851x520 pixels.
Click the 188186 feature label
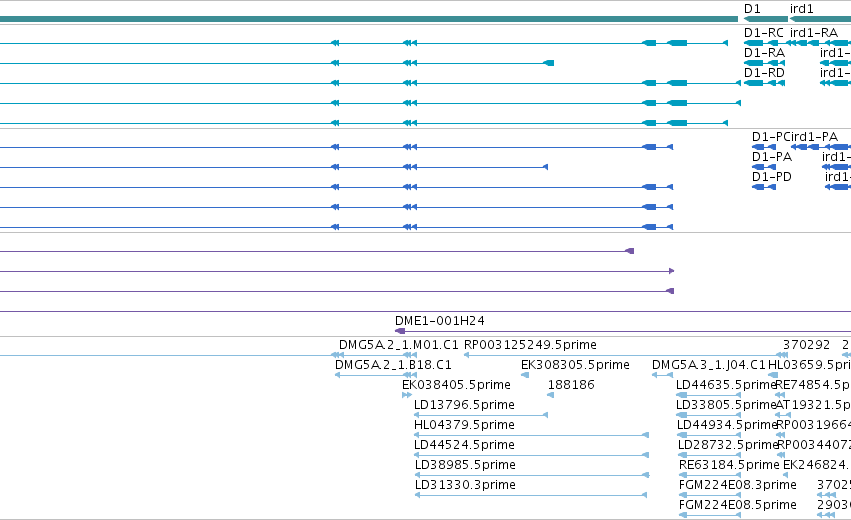coord(571,385)
